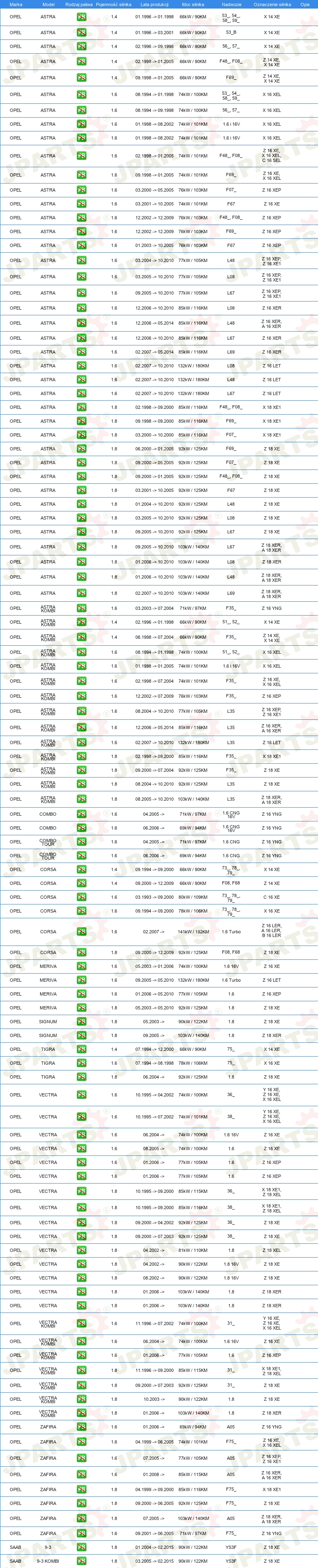Click fuel icon in Tigra 1.4 row

pyautogui.click(x=81, y=1049)
